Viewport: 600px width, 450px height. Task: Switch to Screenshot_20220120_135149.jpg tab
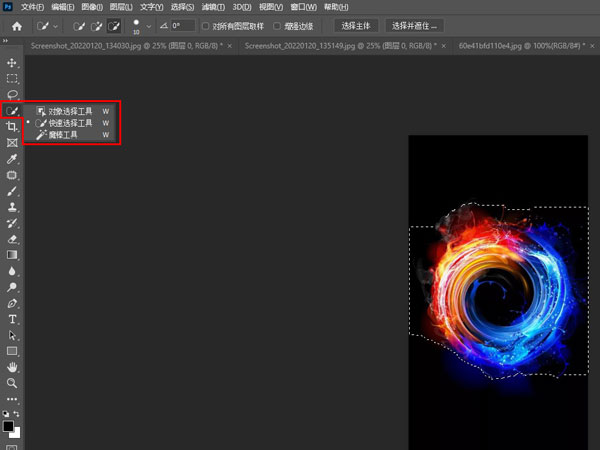tap(335, 46)
